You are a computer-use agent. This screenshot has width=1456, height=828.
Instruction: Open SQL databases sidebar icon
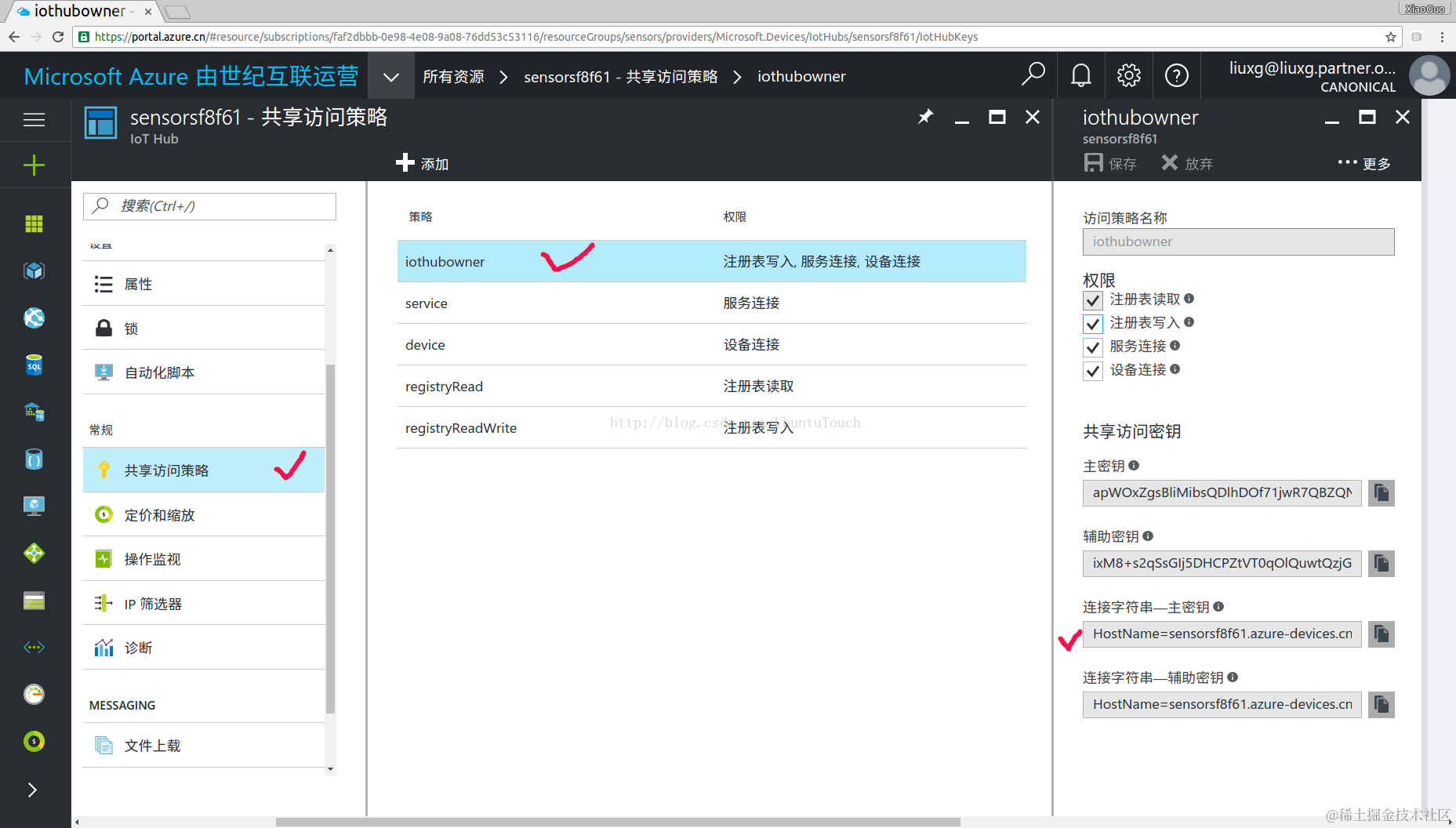point(34,365)
